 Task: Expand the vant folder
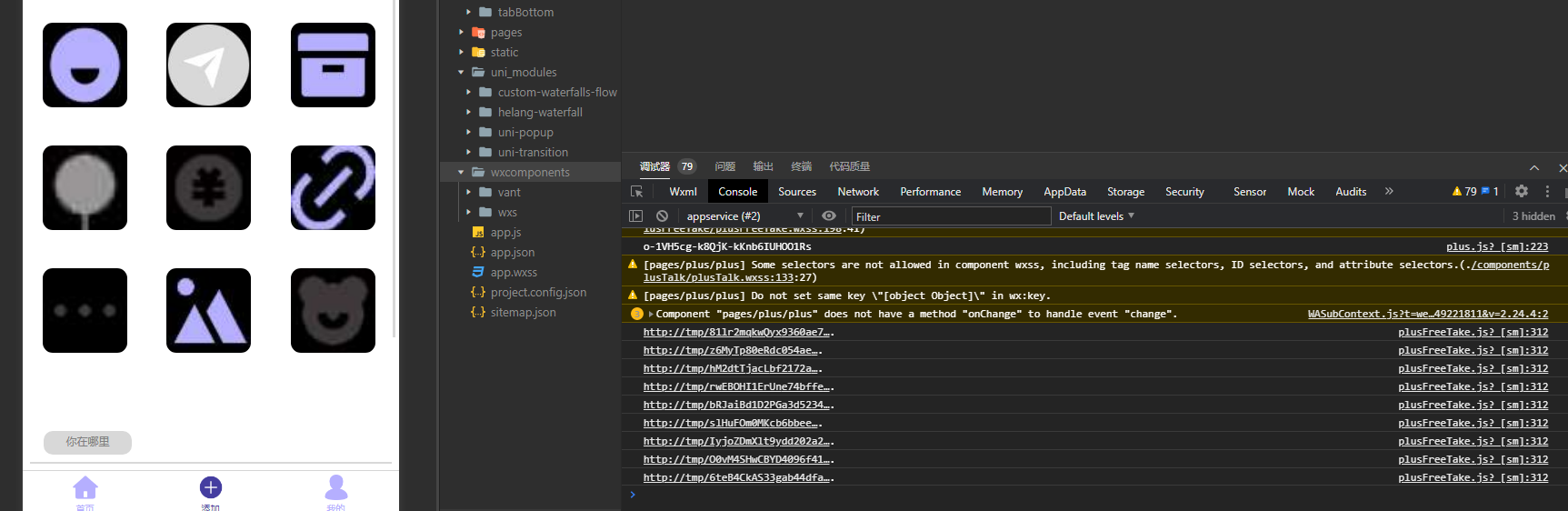click(468, 192)
